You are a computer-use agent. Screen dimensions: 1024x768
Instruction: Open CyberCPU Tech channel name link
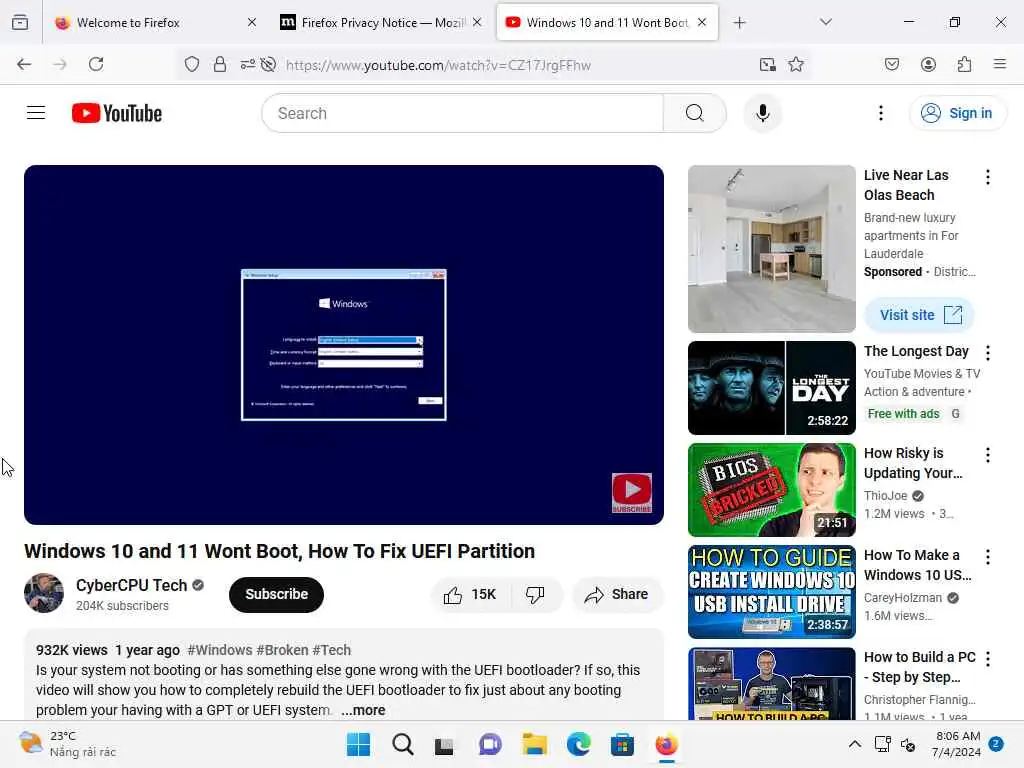pyautogui.click(x=131, y=585)
